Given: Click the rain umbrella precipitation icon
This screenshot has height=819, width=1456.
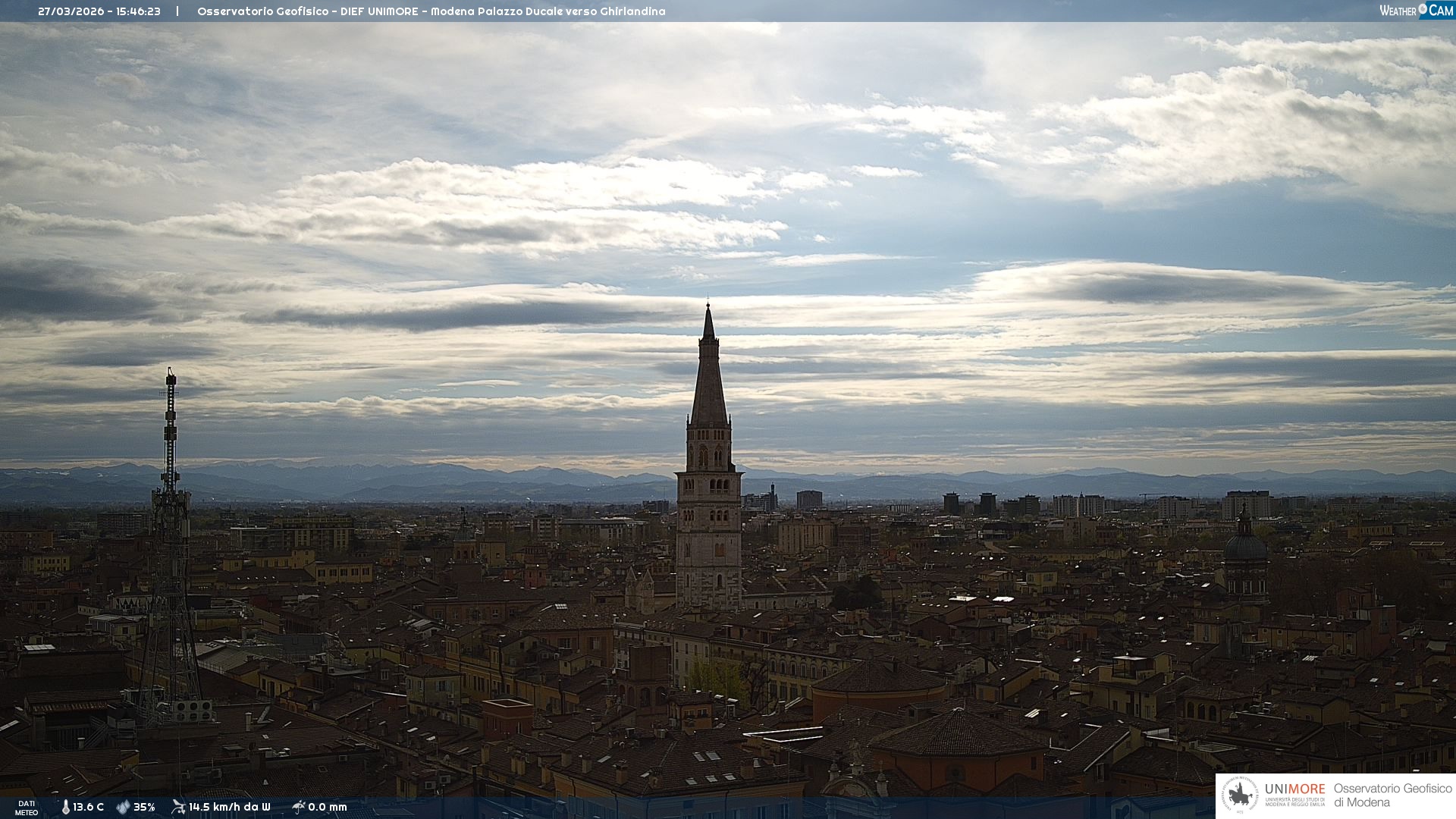Looking at the screenshot, I should 298,807.
